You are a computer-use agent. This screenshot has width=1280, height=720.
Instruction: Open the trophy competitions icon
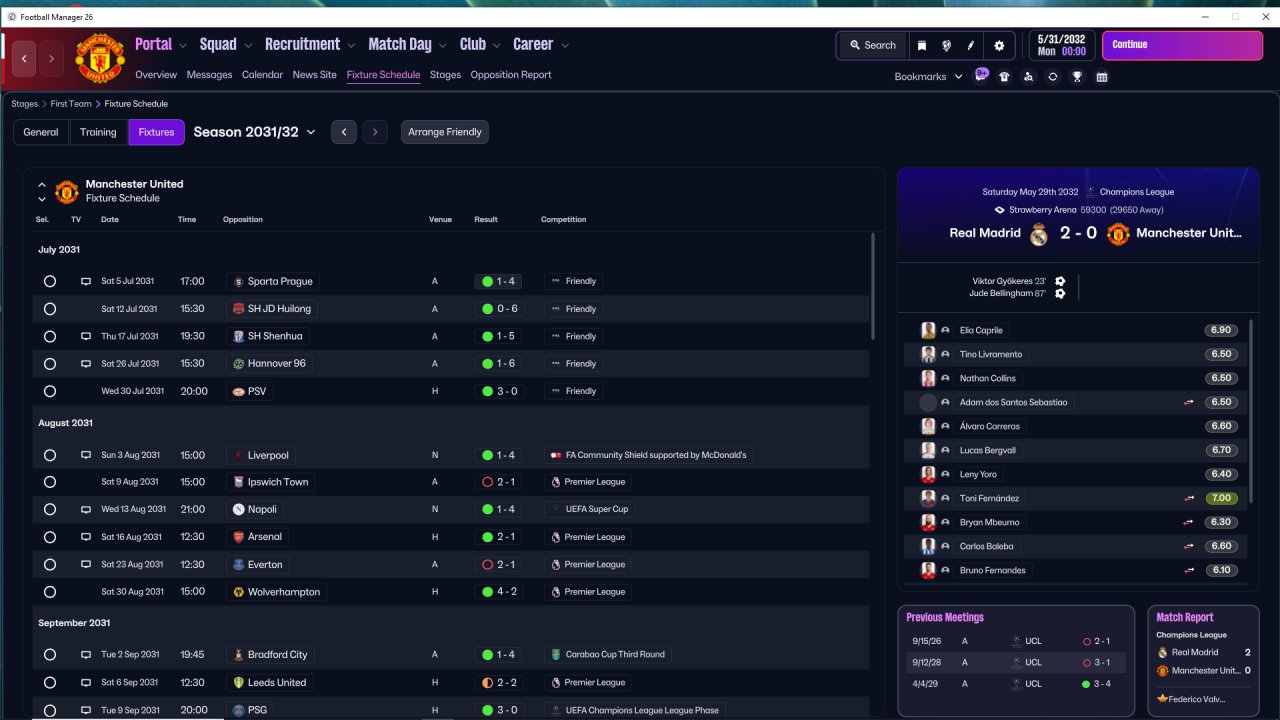[x=1077, y=77]
